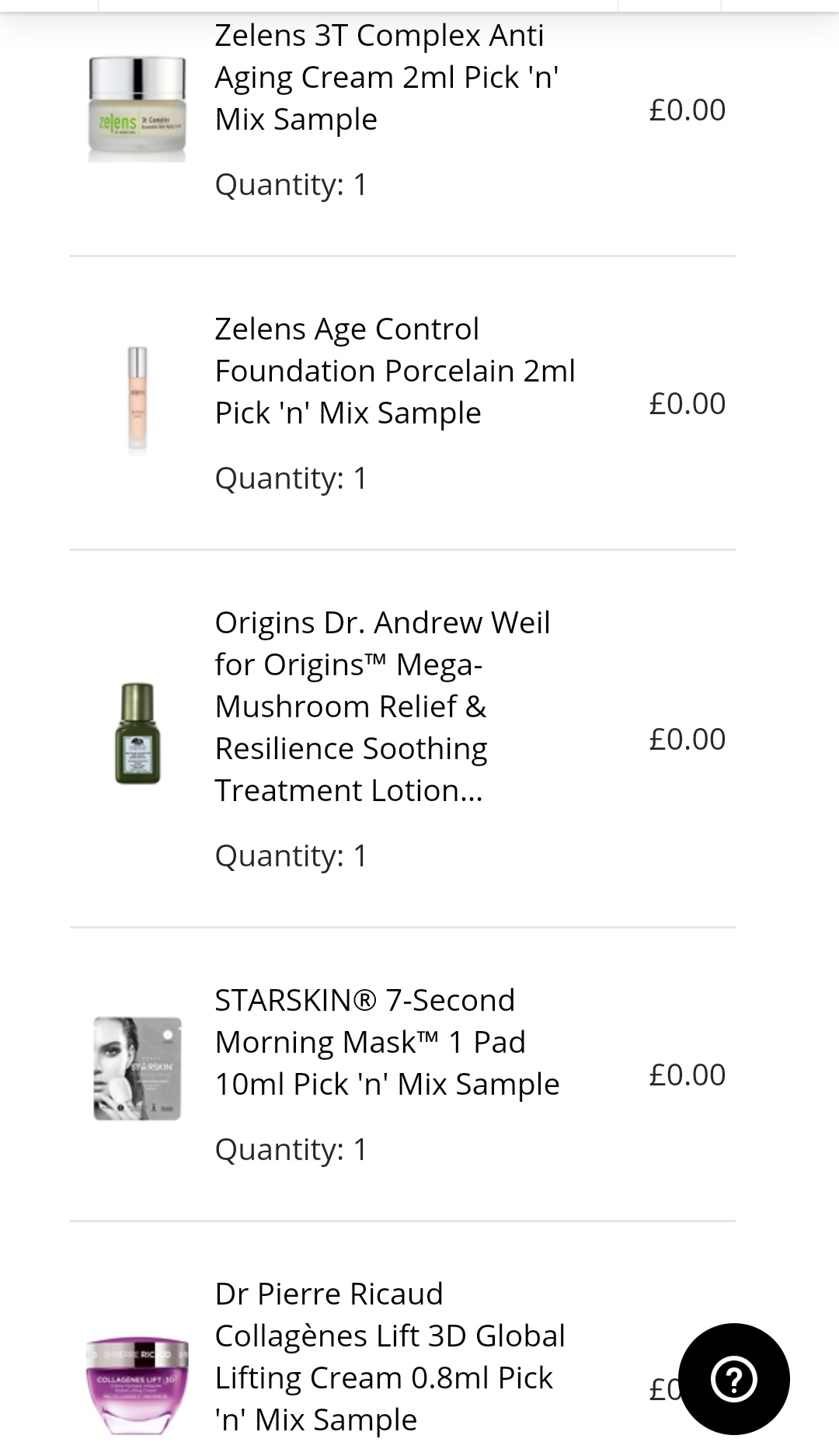Image resolution: width=839 pixels, height=1456 pixels.
Task: Open STARSKIN 7-Second Morning Mask title
Action: pos(387,1042)
